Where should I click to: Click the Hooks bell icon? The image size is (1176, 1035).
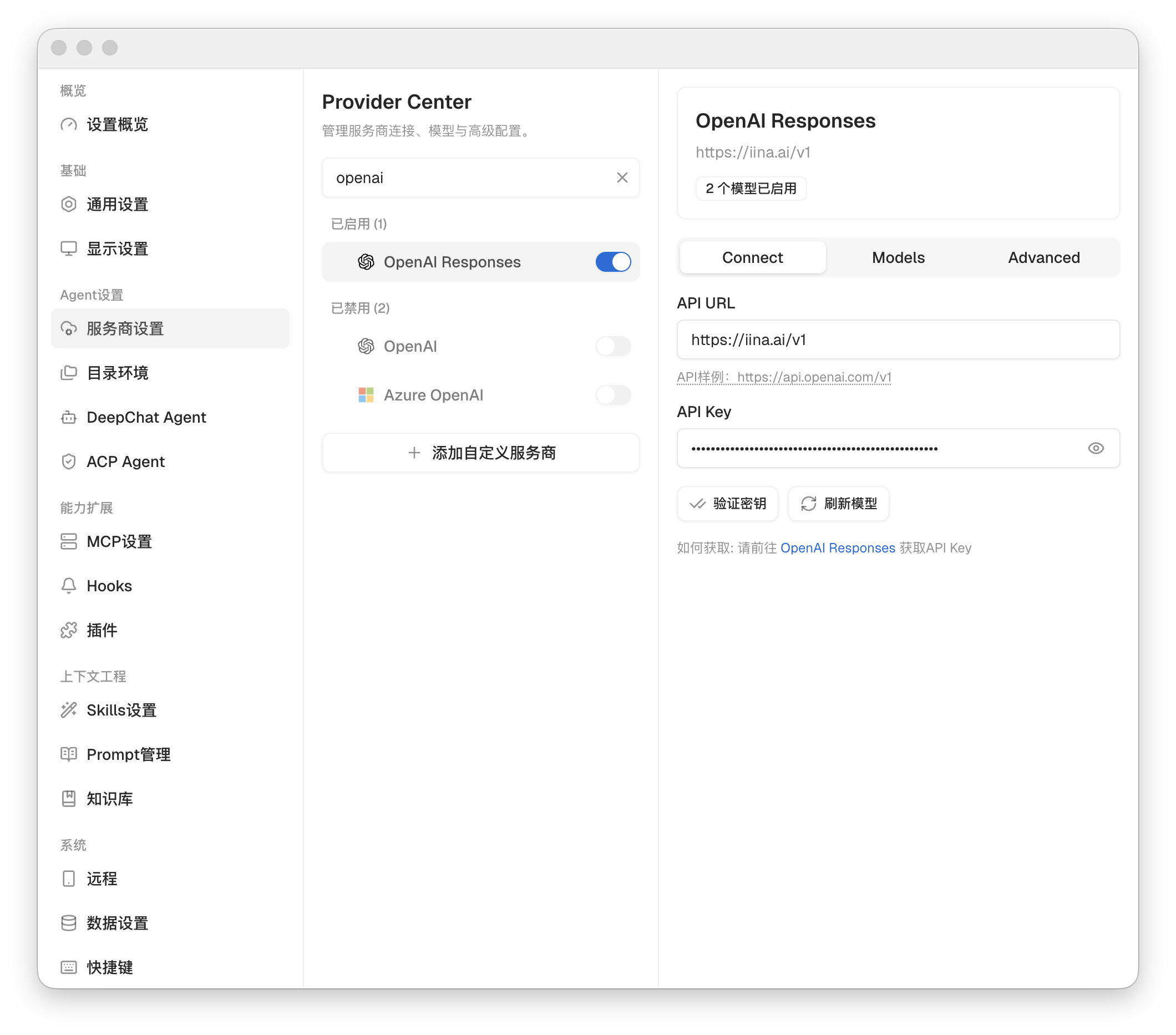[68, 586]
